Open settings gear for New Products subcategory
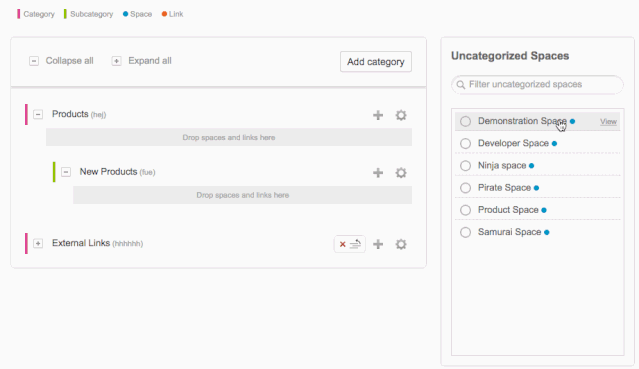This screenshot has width=639, height=369. (401, 172)
